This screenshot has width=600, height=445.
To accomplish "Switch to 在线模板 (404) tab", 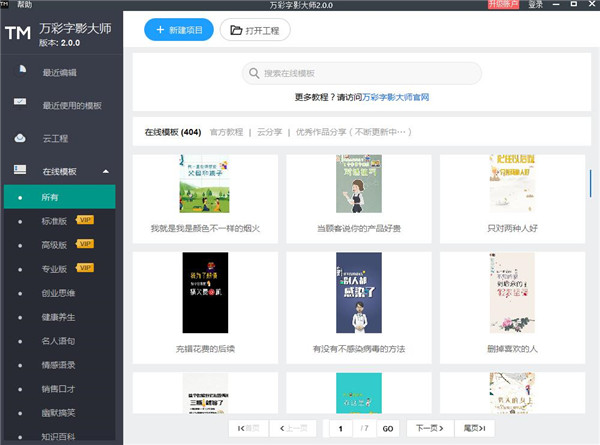I will (x=173, y=132).
